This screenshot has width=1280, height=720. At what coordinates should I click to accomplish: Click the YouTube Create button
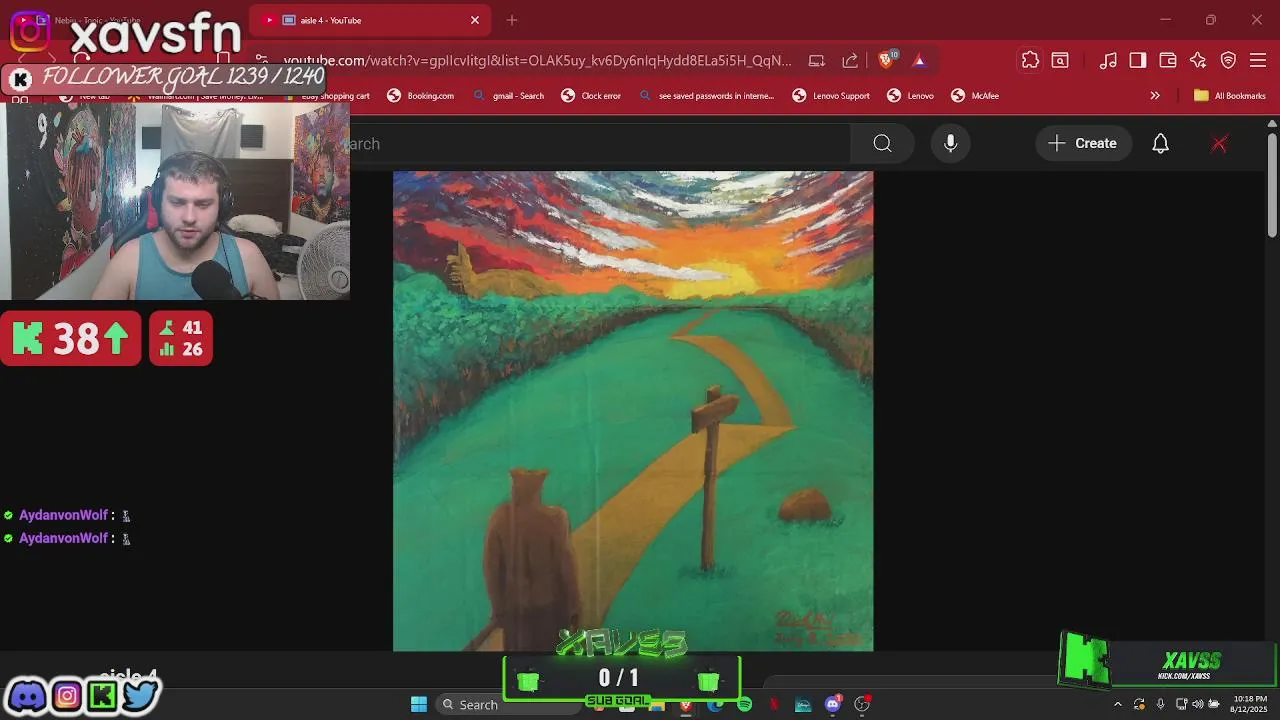[1082, 143]
